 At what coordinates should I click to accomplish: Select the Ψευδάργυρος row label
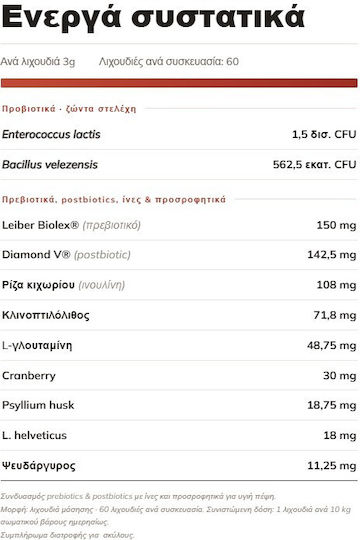point(39,466)
